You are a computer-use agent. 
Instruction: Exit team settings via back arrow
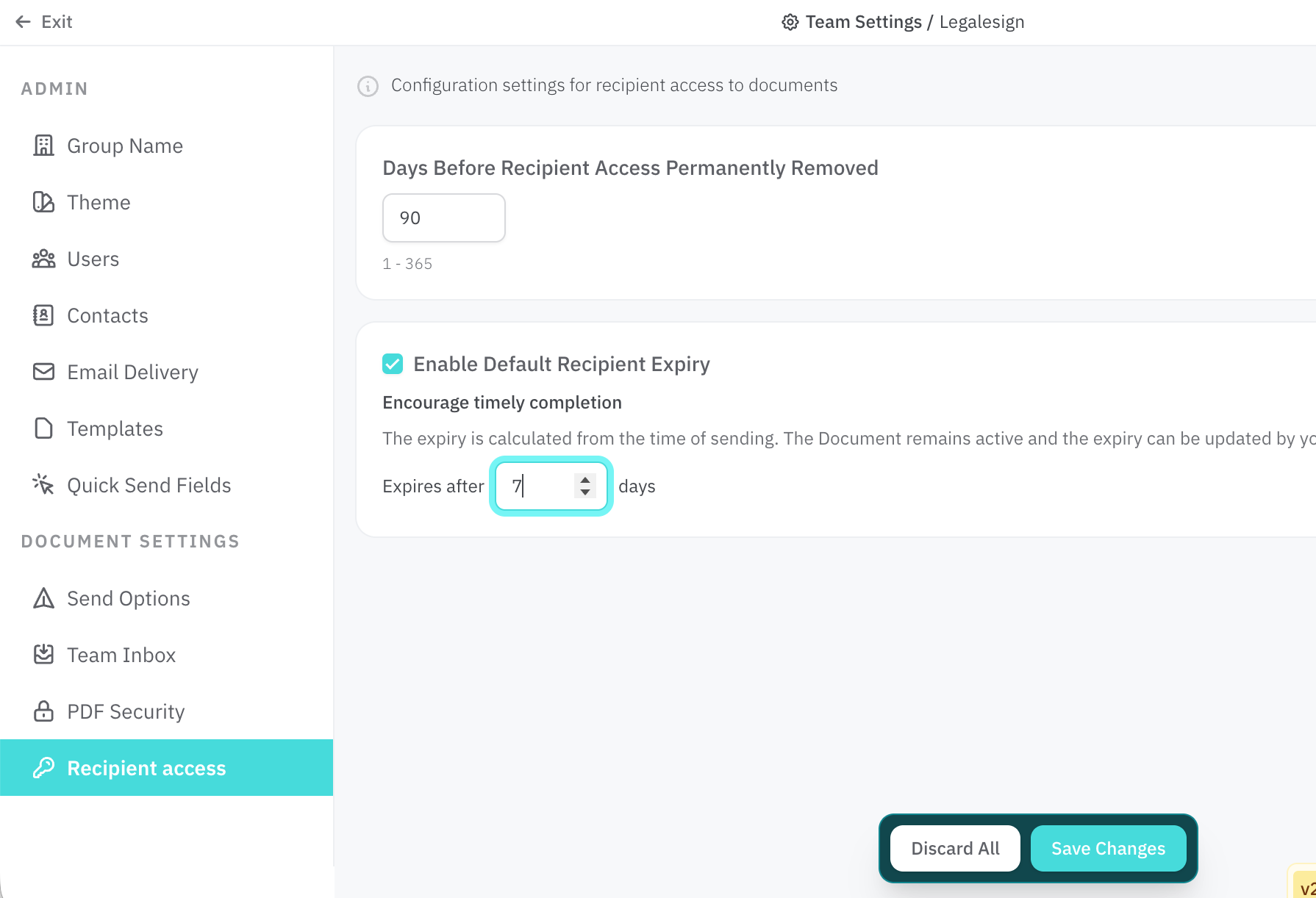click(x=43, y=22)
